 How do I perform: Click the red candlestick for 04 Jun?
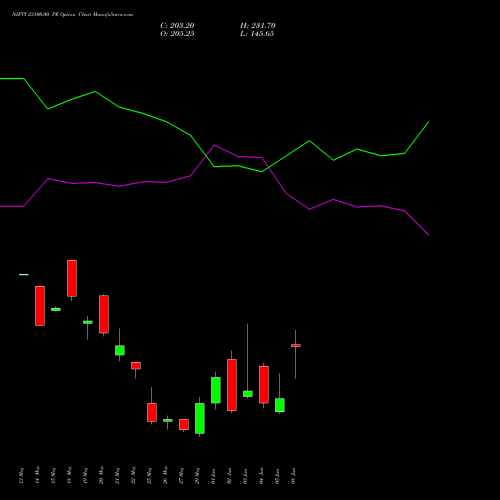coord(264,385)
